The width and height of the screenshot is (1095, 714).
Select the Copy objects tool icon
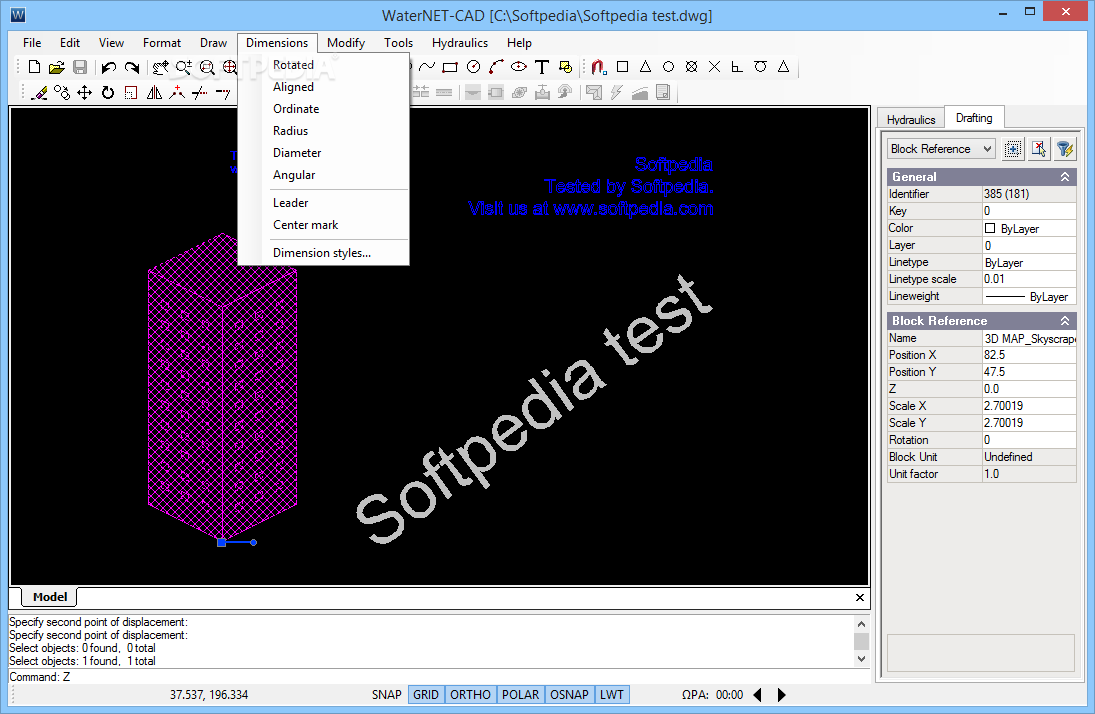point(62,92)
